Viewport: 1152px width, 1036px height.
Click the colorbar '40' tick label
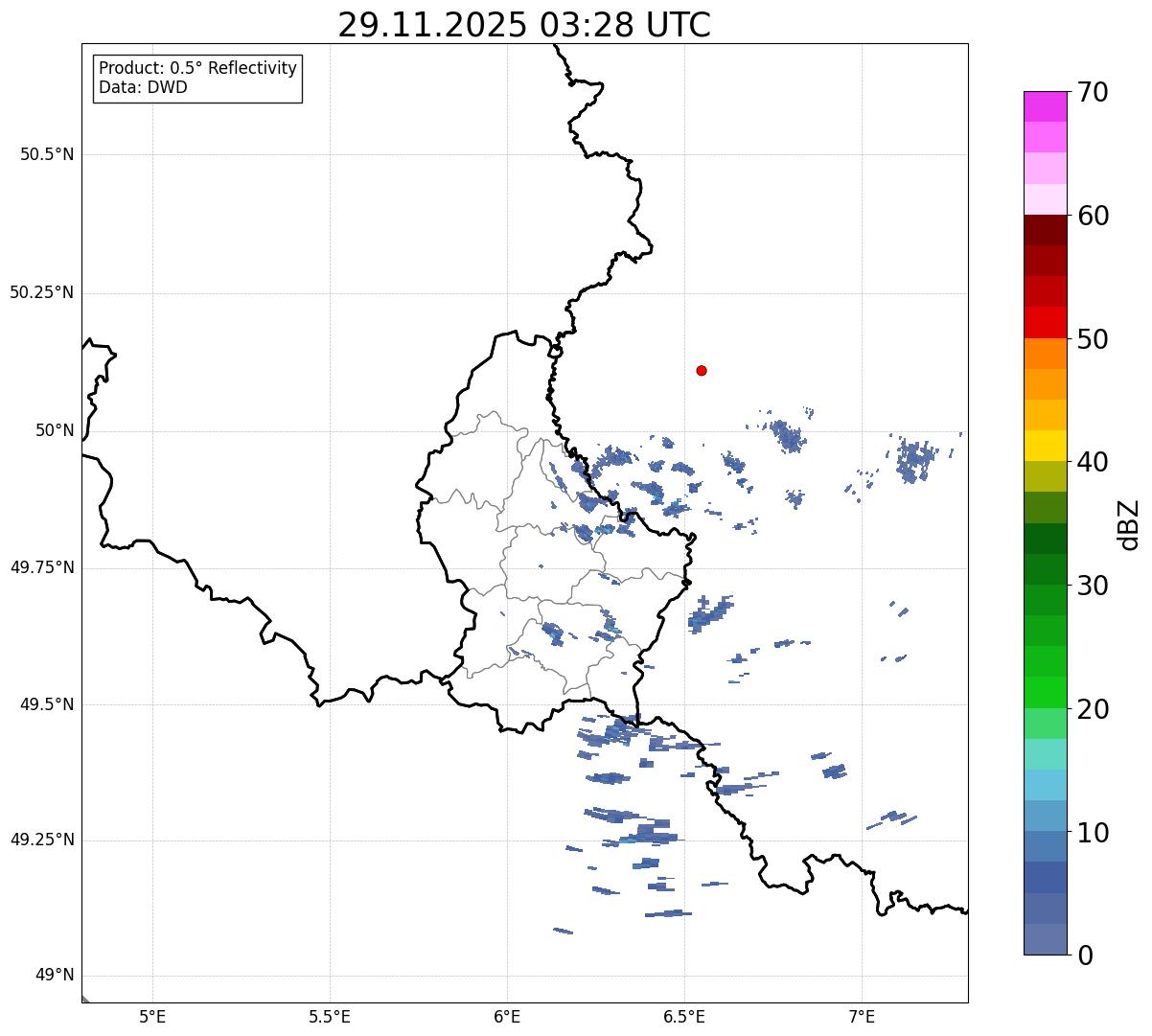click(1093, 462)
